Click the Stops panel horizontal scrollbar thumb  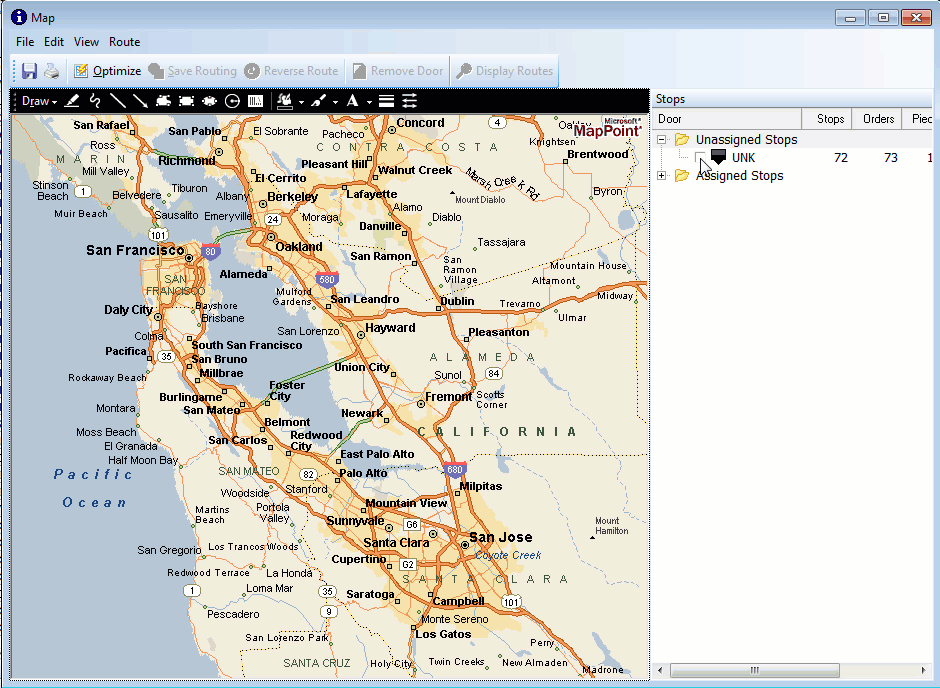point(754,670)
